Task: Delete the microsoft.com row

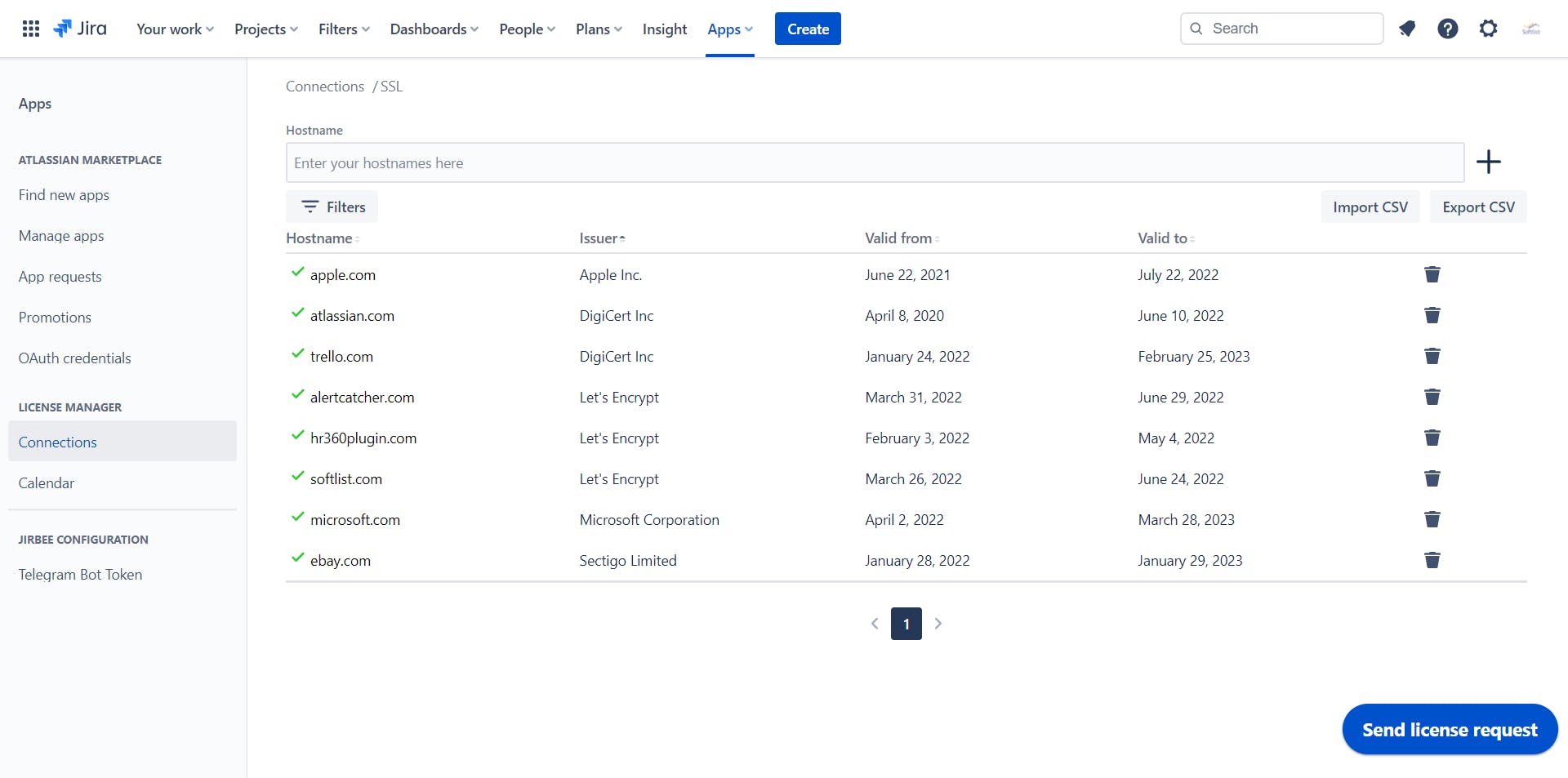Action: coord(1432,519)
